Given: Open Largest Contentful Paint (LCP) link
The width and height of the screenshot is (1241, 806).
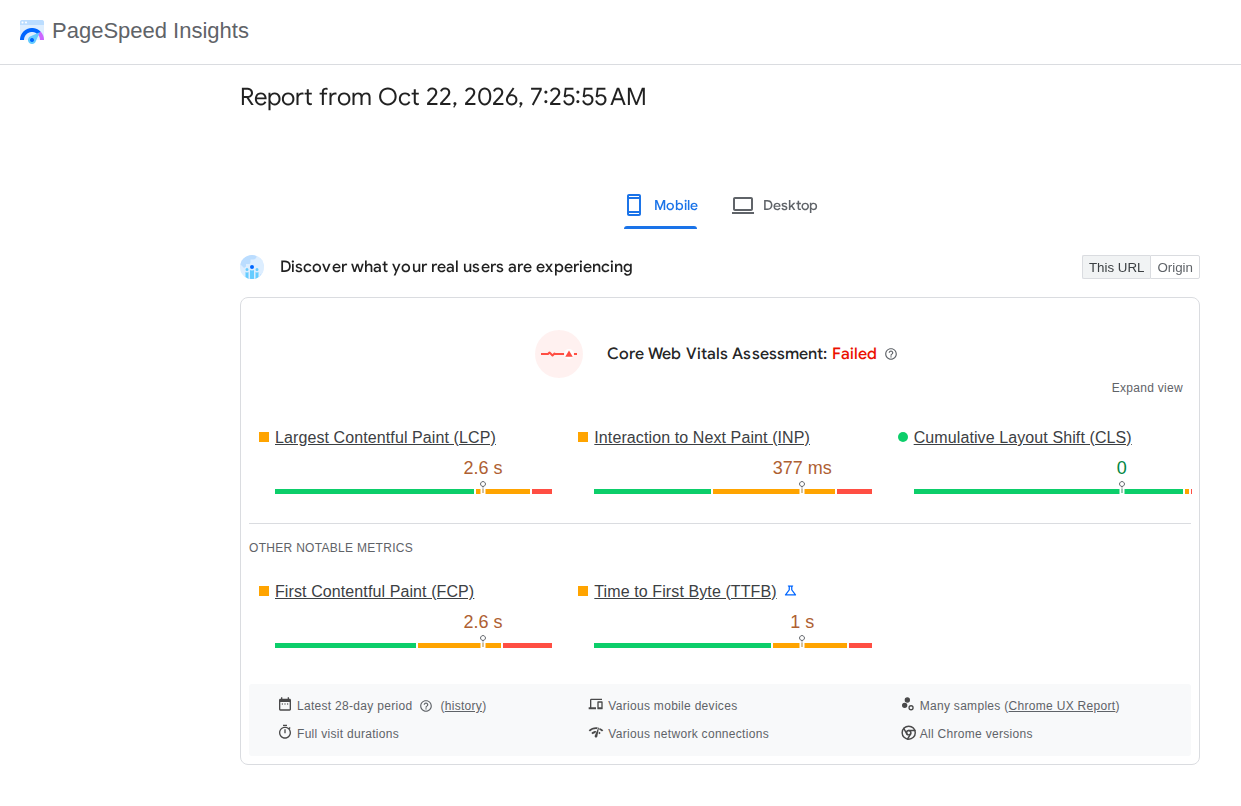Looking at the screenshot, I should tap(385, 437).
